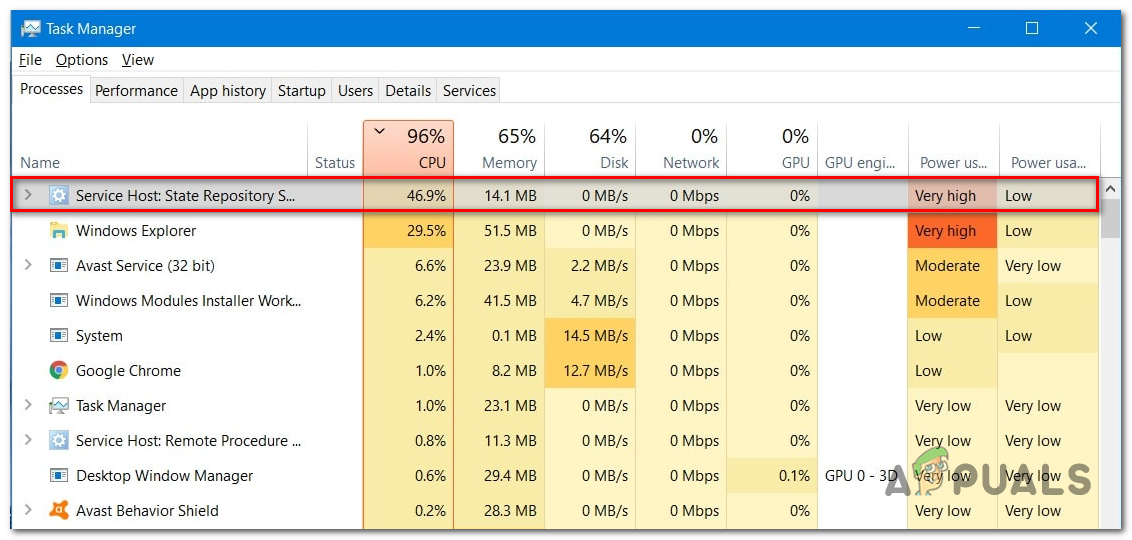Viewport: 1132px width, 540px height.
Task: Expand Service Host: Remote Procedure row
Action: 28,441
